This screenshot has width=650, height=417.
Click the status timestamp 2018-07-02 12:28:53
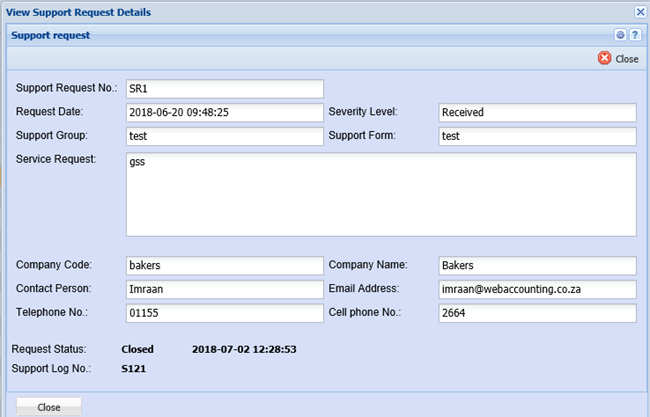click(244, 350)
